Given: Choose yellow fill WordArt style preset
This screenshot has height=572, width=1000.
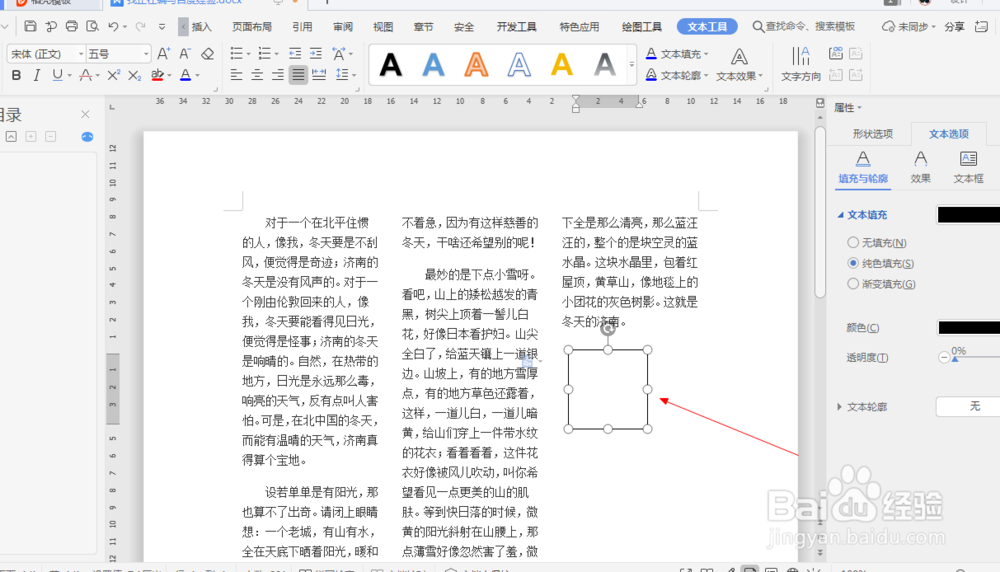Looking at the screenshot, I should click(x=562, y=64).
